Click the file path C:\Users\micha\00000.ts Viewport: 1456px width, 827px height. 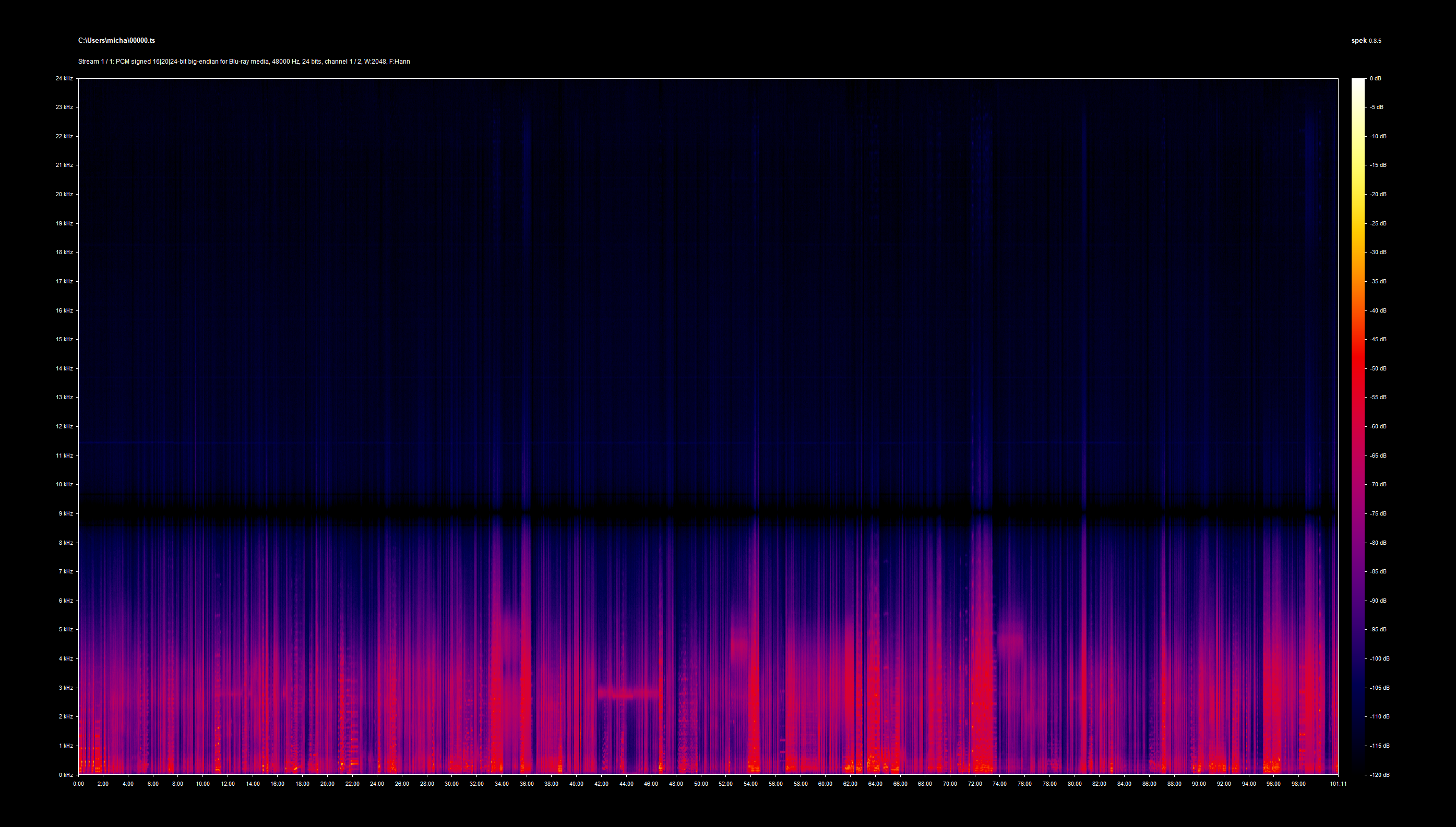pyautogui.click(x=116, y=40)
